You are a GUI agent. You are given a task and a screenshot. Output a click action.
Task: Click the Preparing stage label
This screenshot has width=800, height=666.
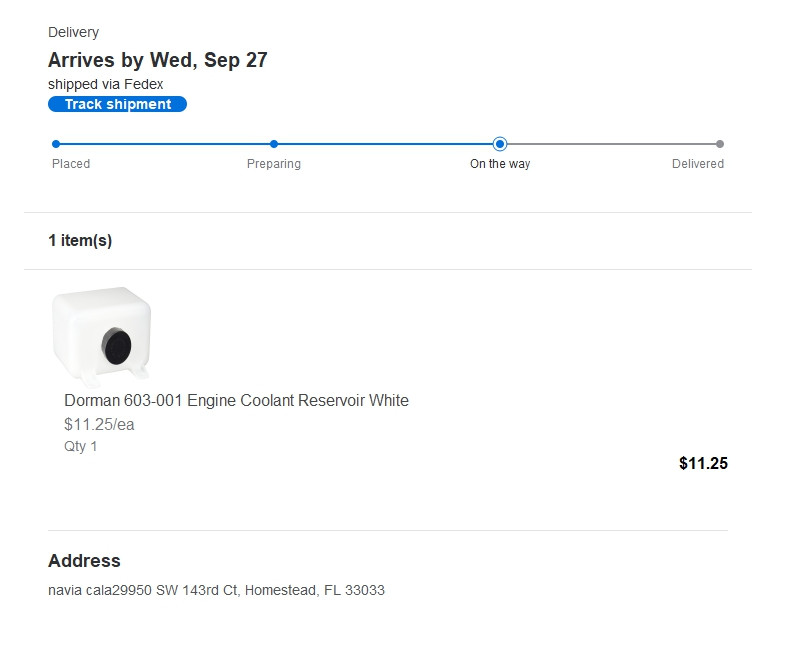coord(274,164)
